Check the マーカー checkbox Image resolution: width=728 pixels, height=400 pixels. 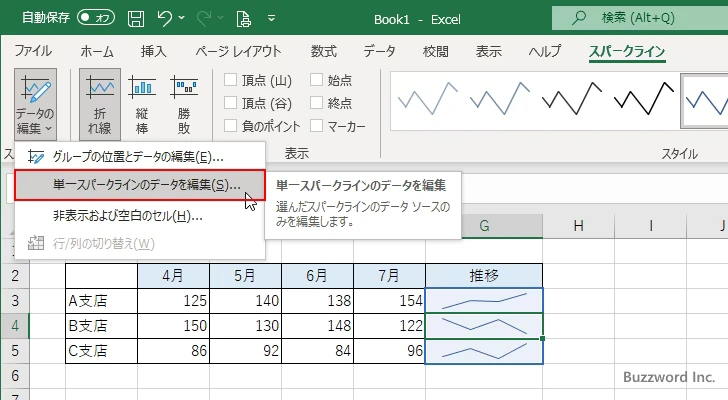pos(316,125)
